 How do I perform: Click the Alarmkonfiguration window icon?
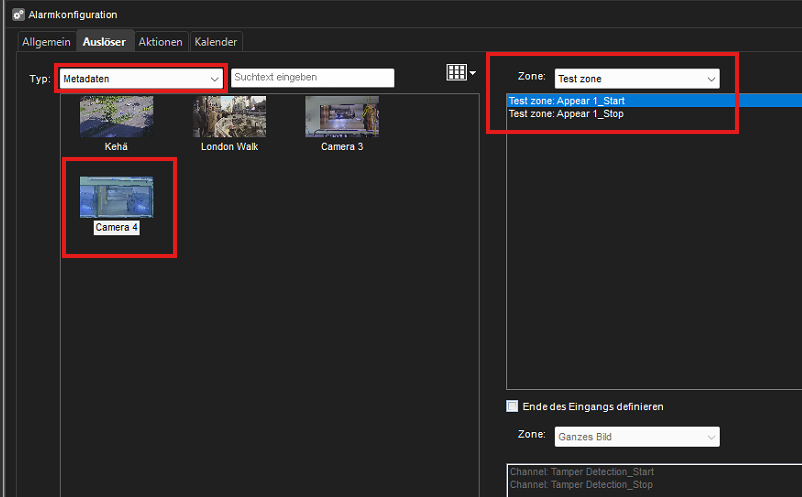click(18, 14)
